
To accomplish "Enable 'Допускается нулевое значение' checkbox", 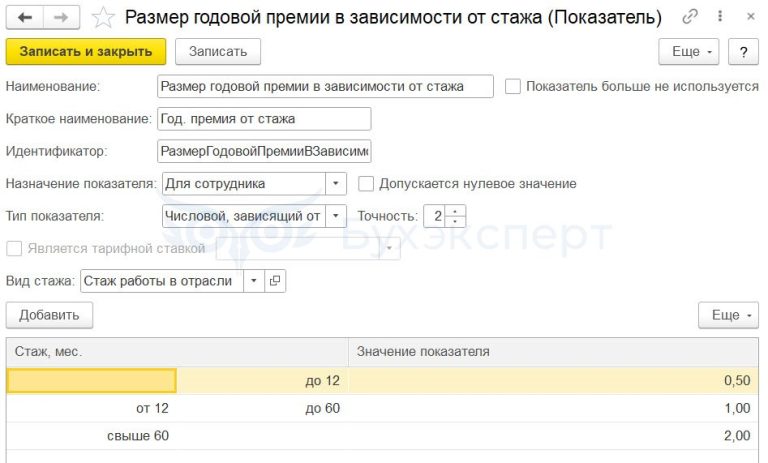I will point(366,184).
